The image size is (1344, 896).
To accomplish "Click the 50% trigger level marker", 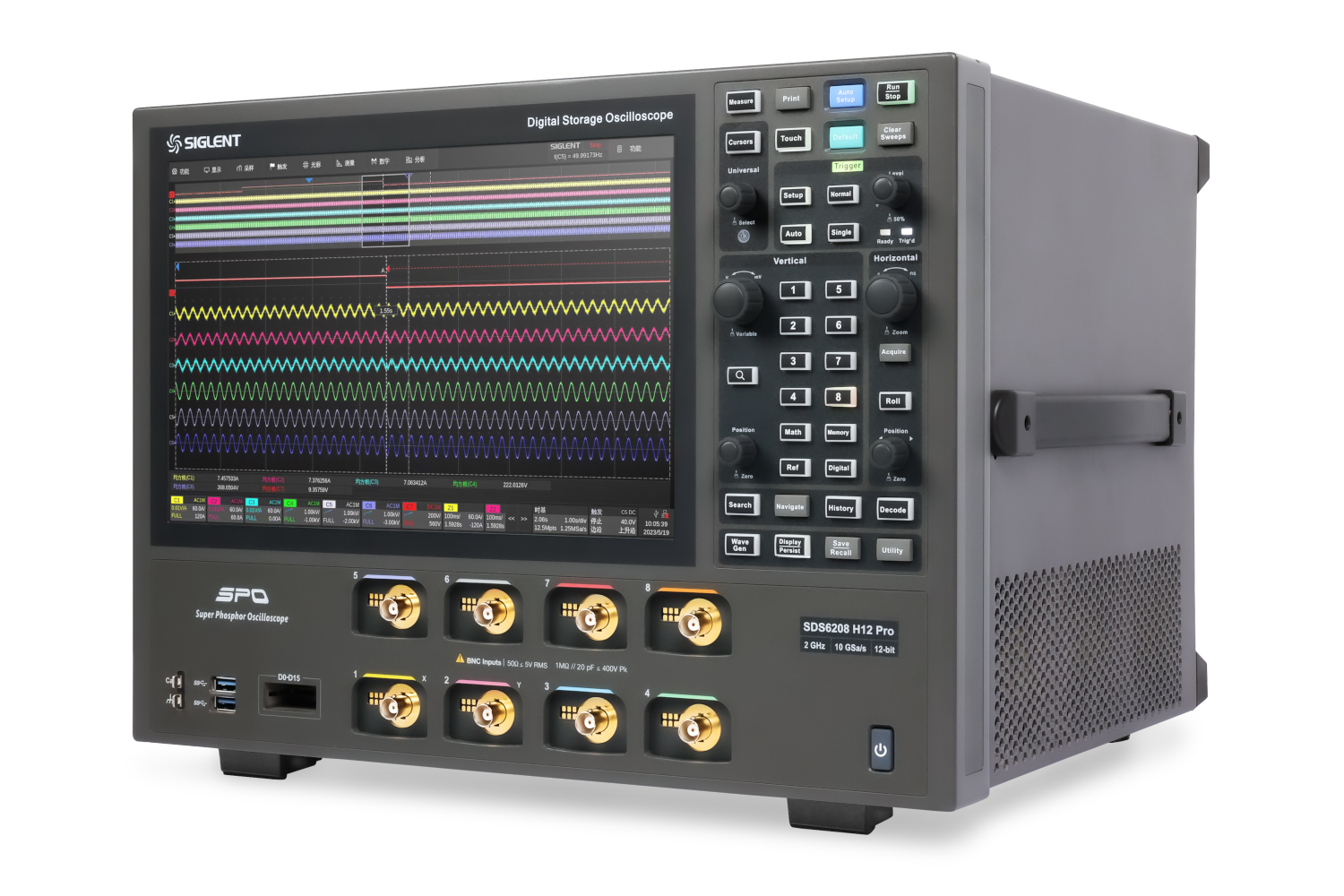I will pos(896,218).
